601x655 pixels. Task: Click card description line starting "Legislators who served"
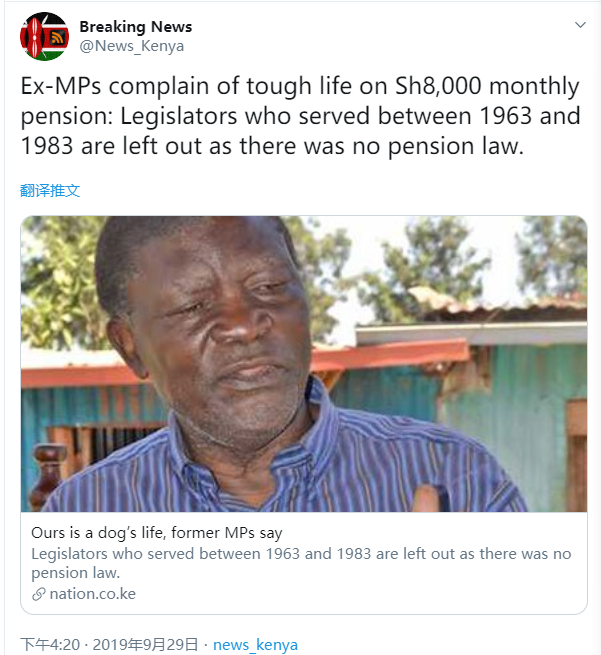301,553
